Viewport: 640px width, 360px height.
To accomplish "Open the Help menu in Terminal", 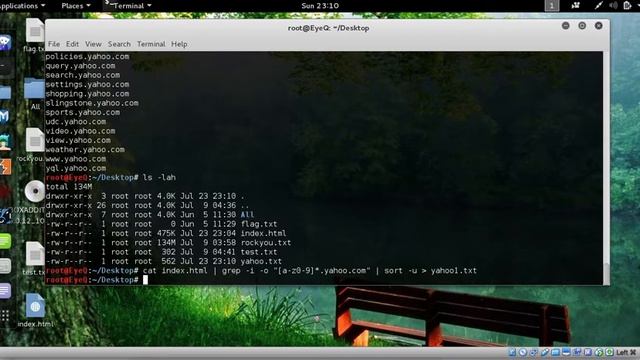I will (179, 44).
